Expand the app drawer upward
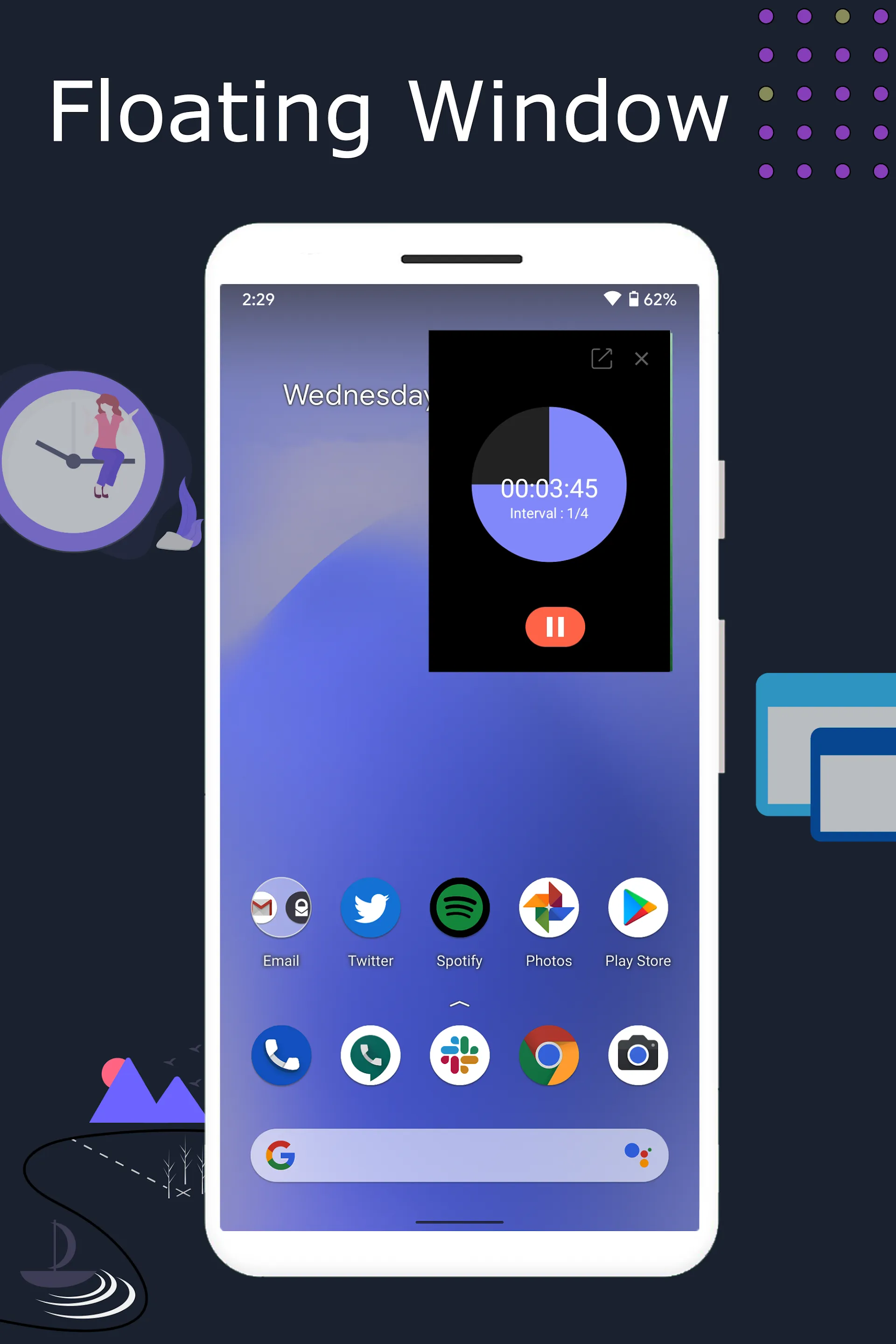Viewport: 896px width, 1344px height. [459, 1003]
